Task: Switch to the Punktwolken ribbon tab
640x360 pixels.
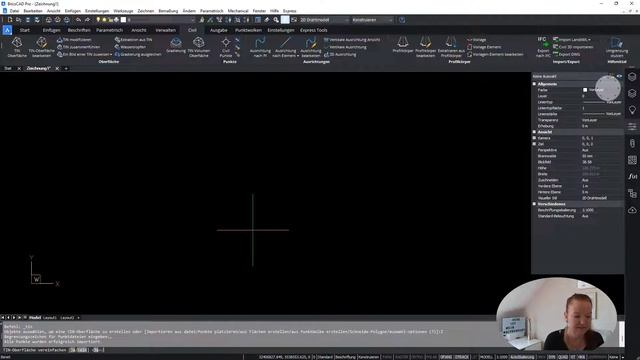Action: [248, 30]
